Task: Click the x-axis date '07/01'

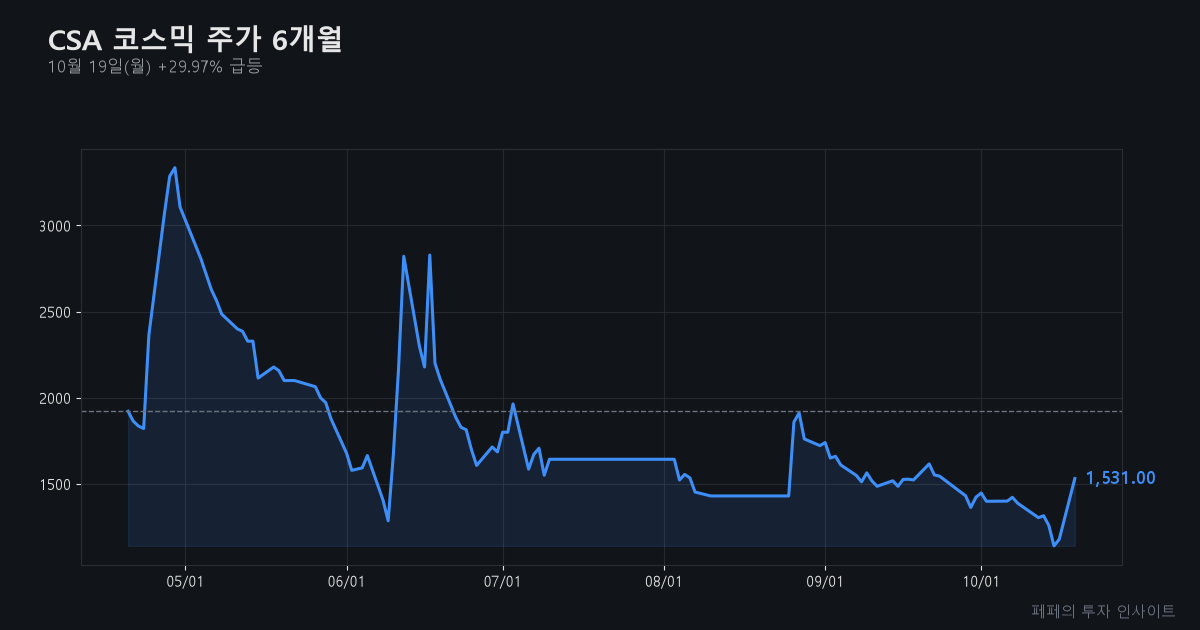Action: point(502,581)
